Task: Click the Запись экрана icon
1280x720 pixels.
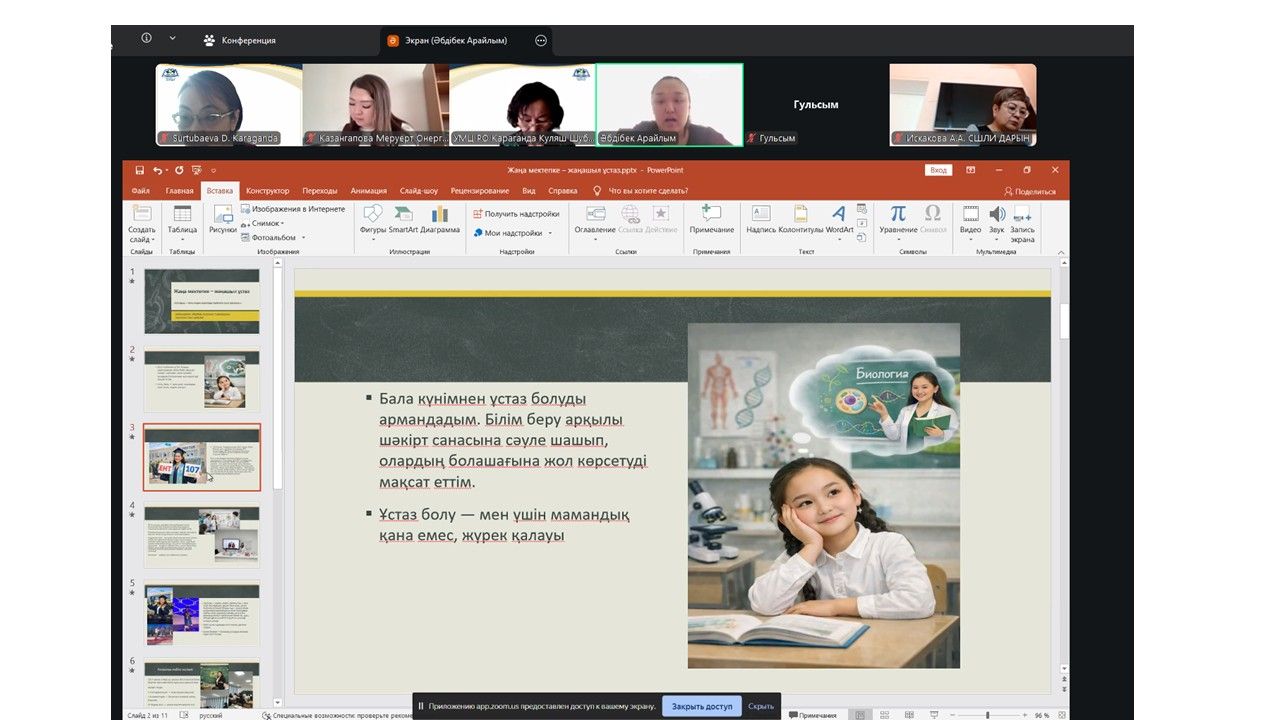Action: tap(1022, 217)
